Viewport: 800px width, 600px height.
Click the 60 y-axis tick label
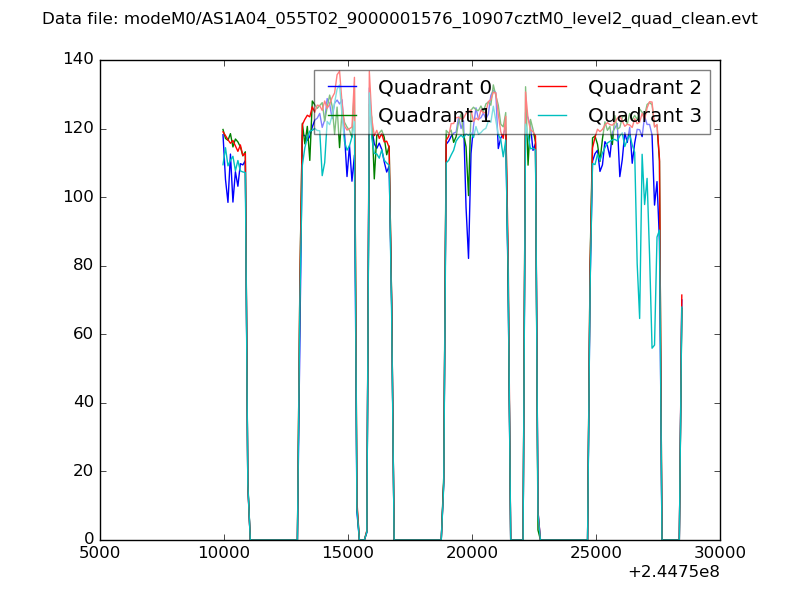click(x=82, y=334)
